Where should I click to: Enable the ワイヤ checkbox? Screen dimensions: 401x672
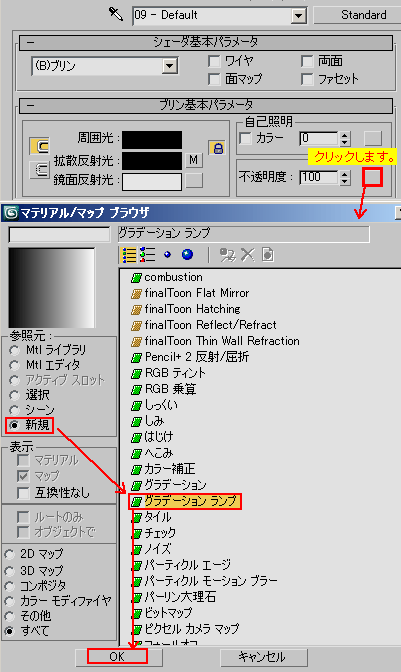point(214,61)
